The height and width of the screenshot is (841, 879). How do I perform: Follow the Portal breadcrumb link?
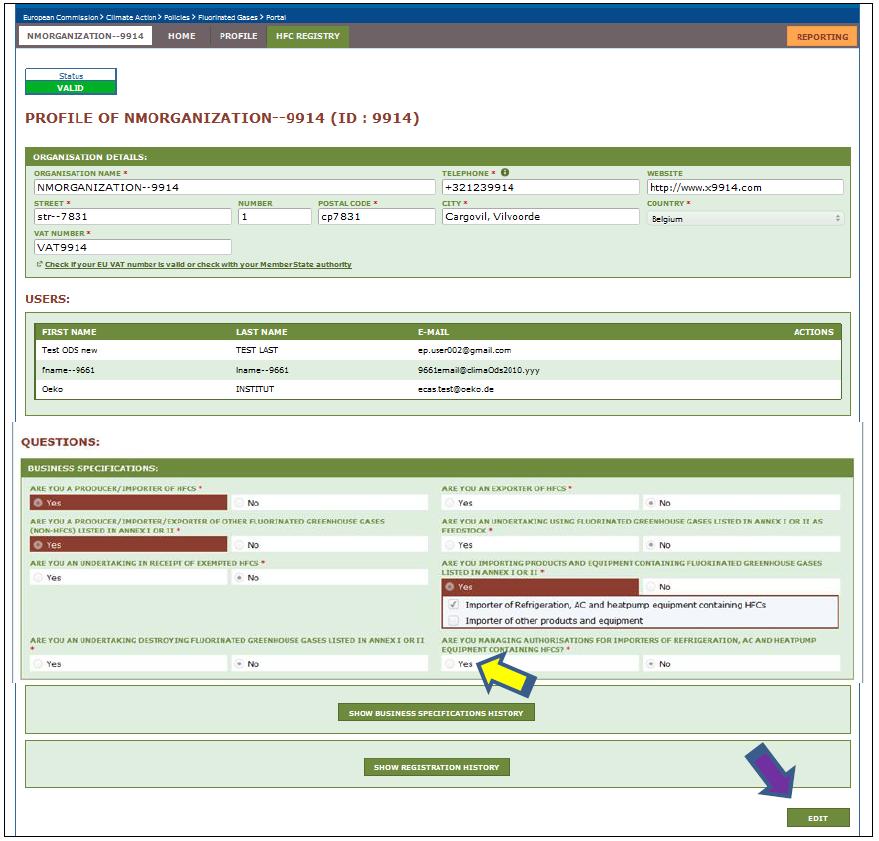point(276,17)
